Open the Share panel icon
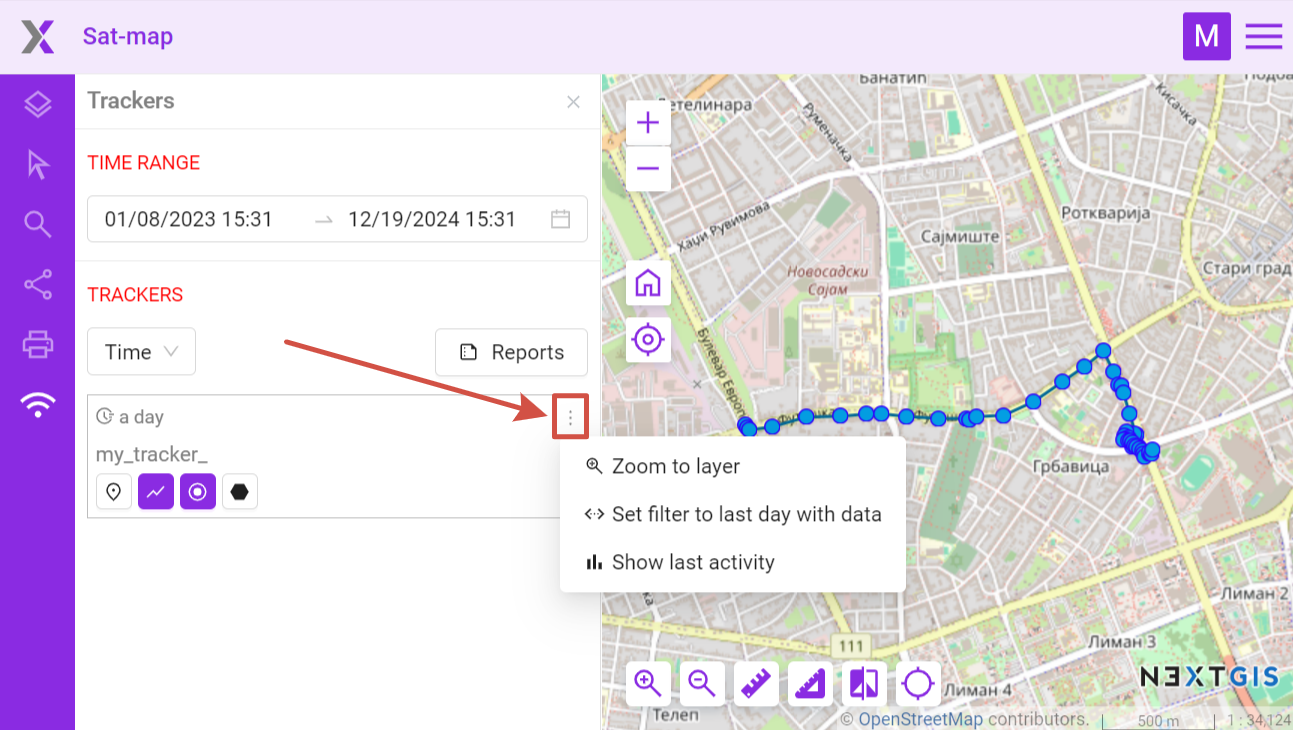The height and width of the screenshot is (730, 1293). coord(38,285)
